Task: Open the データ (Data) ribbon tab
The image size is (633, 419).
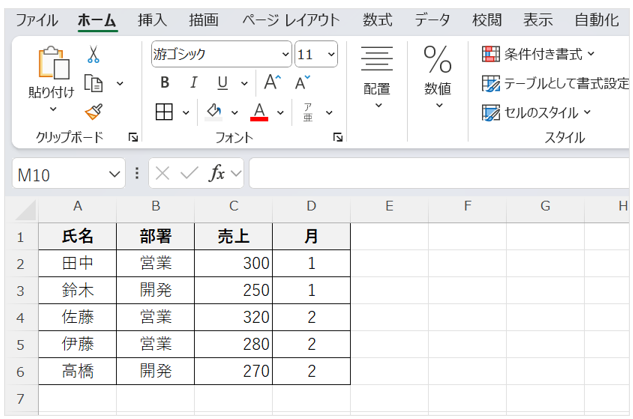Action: click(432, 19)
